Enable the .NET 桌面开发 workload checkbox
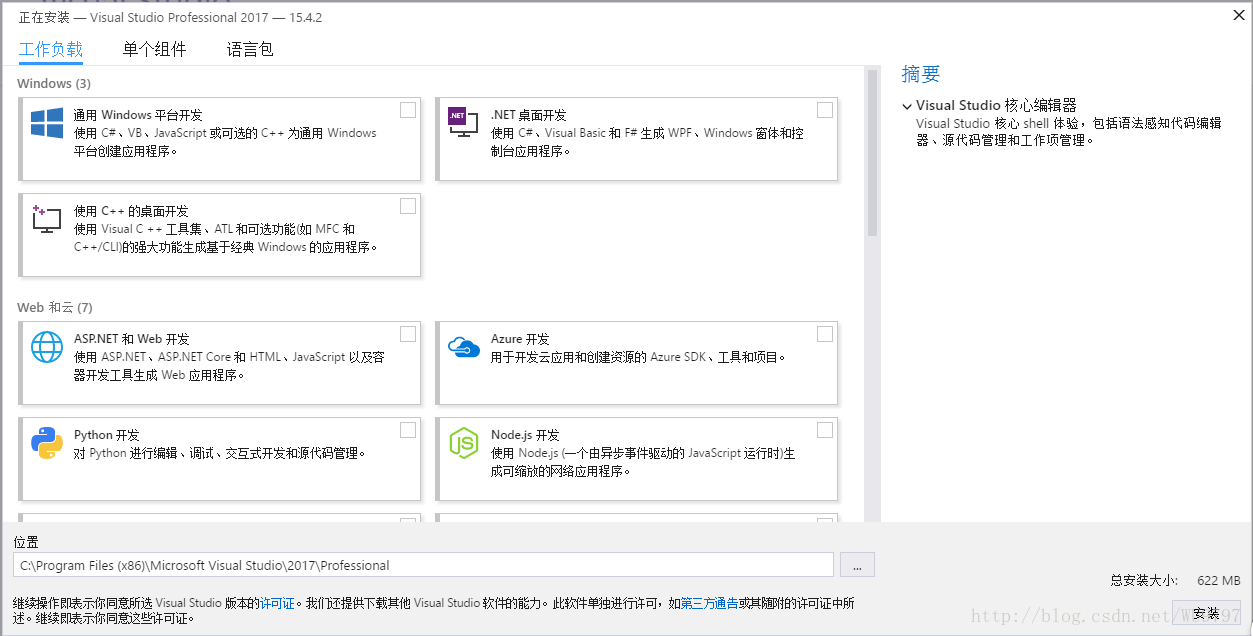The image size is (1253, 636). pos(825,110)
